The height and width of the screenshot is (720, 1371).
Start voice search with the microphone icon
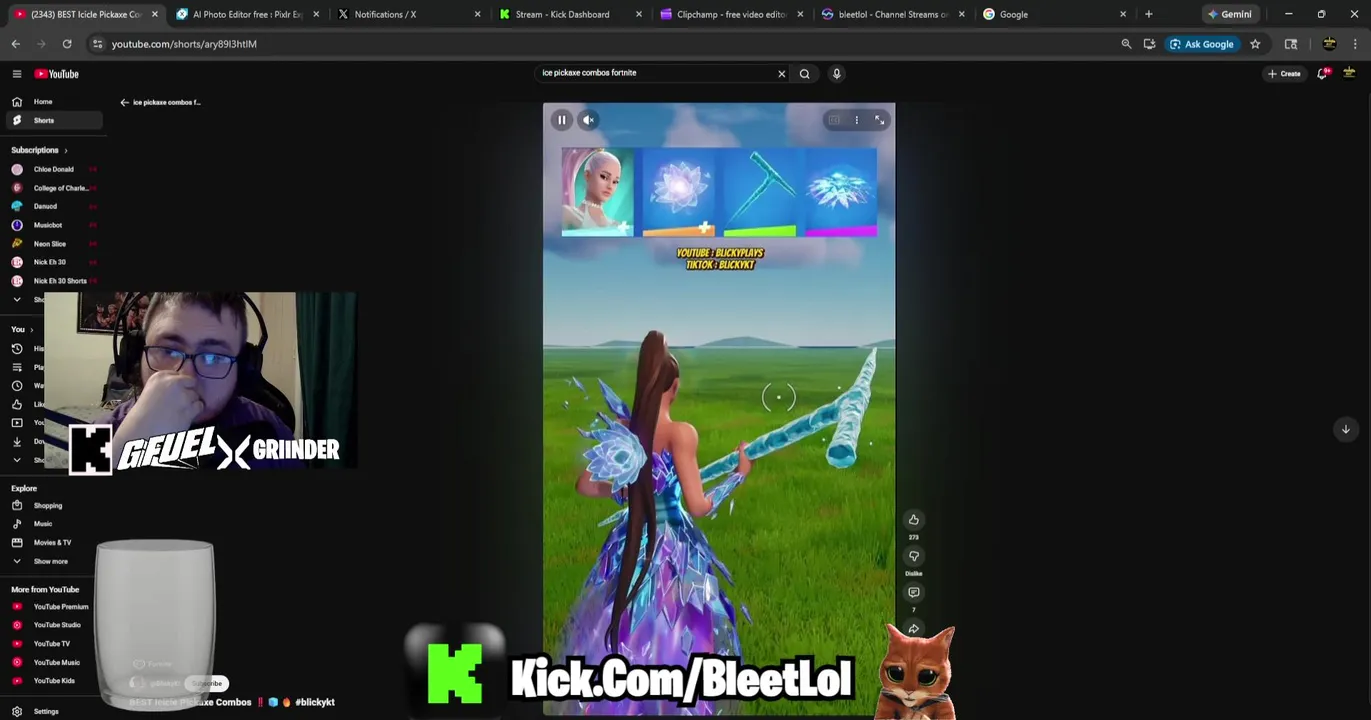click(x=836, y=73)
